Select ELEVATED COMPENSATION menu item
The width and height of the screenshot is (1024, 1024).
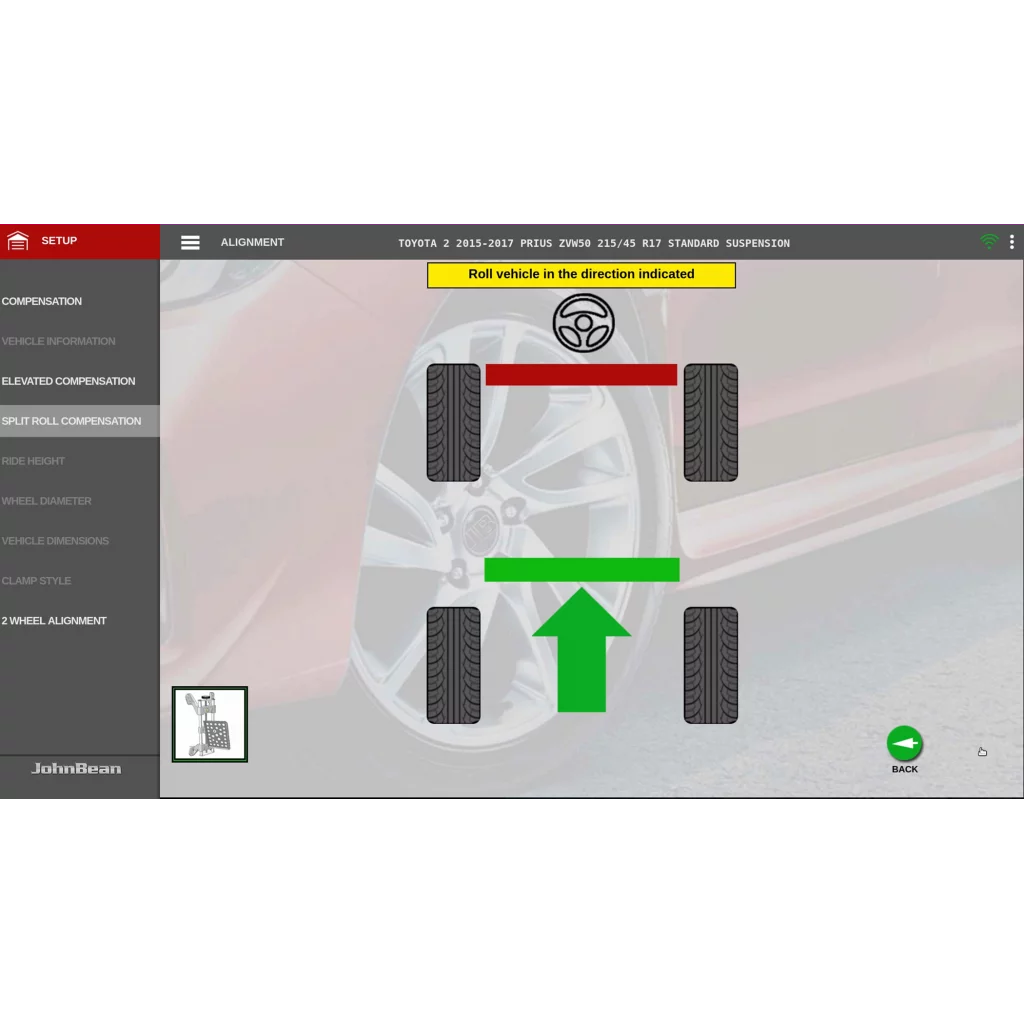point(69,381)
